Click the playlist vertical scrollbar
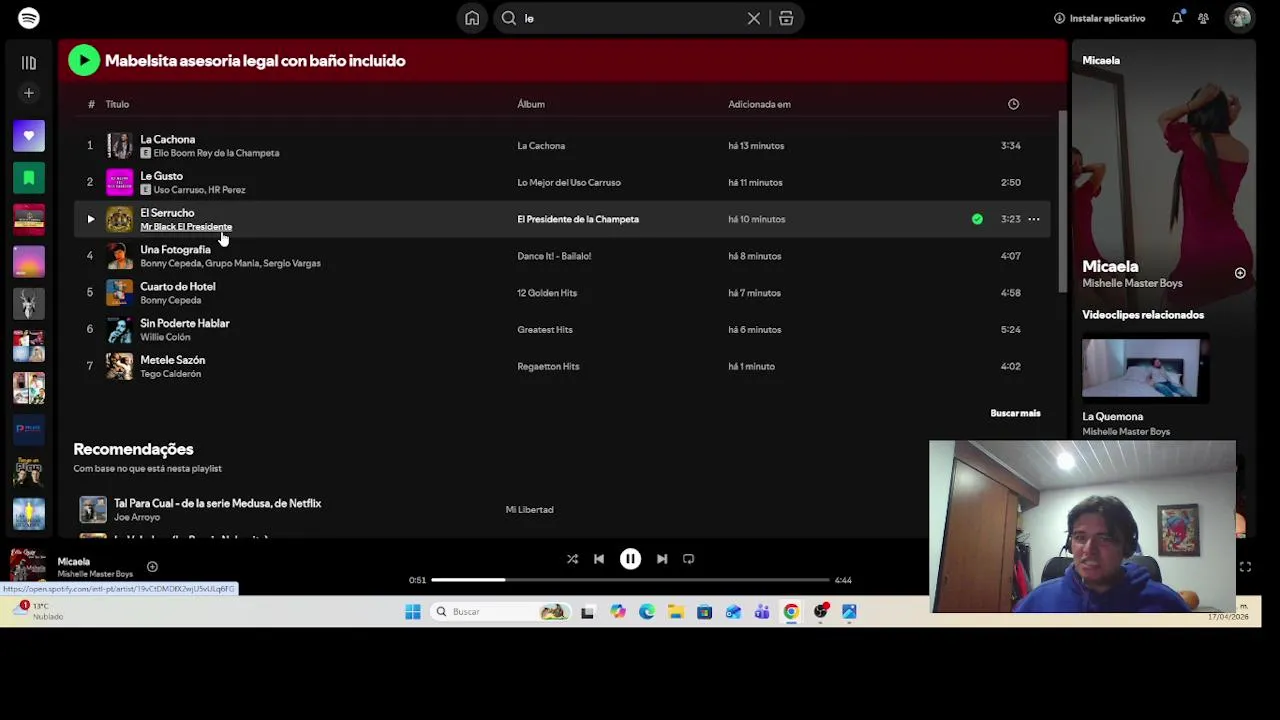This screenshot has width=1280, height=720. [x=1062, y=200]
